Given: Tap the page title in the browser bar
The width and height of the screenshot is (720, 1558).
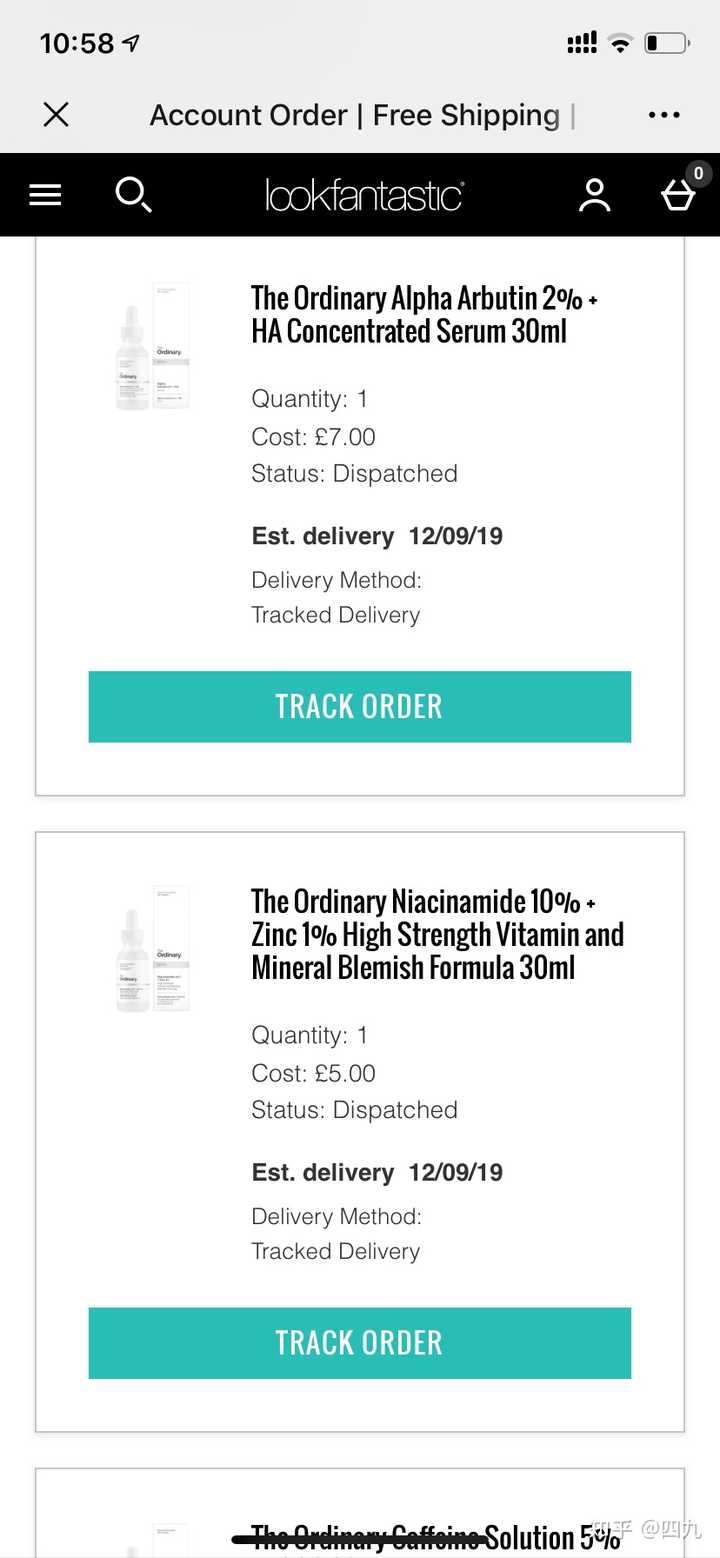Looking at the screenshot, I should (355, 115).
